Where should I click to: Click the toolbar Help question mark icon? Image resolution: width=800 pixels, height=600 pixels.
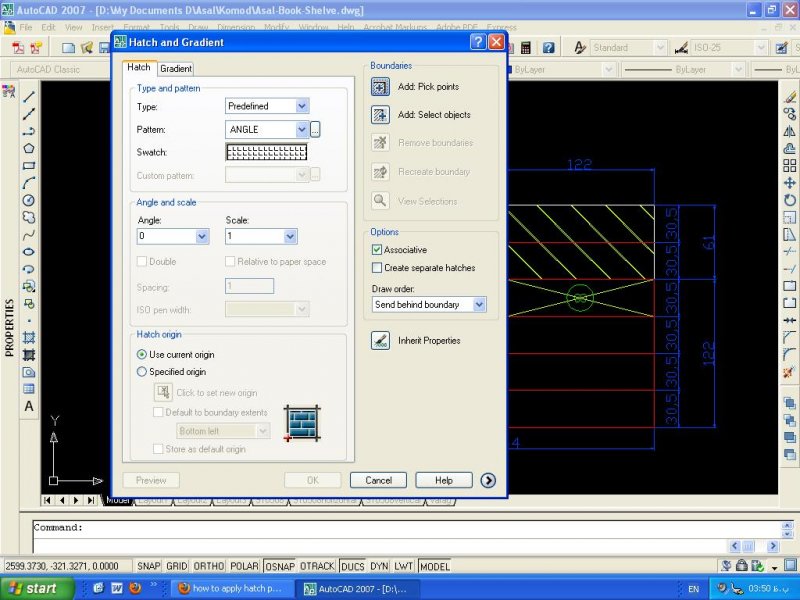548,48
